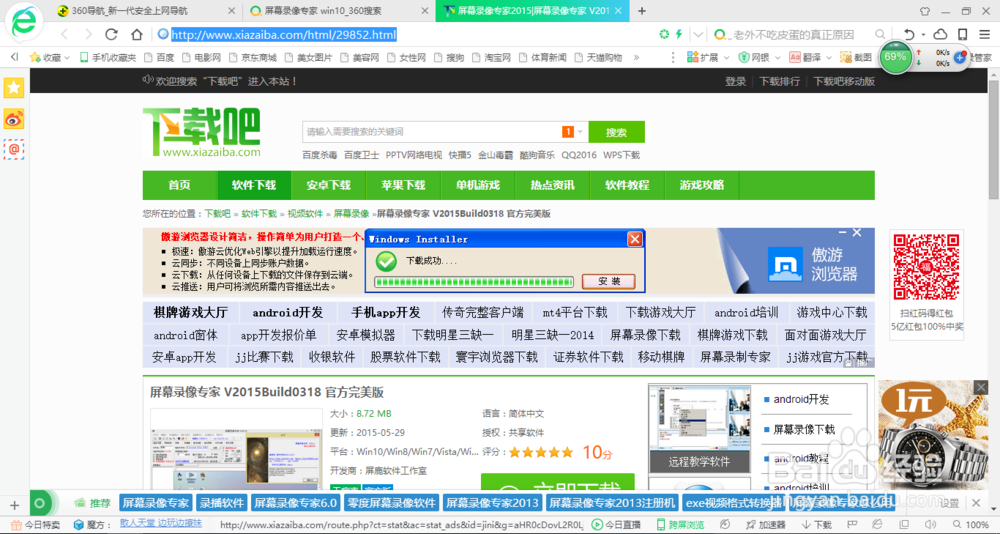Click the 京东商城 bookmark
This screenshot has width=1000, height=534.
(x=252, y=57)
